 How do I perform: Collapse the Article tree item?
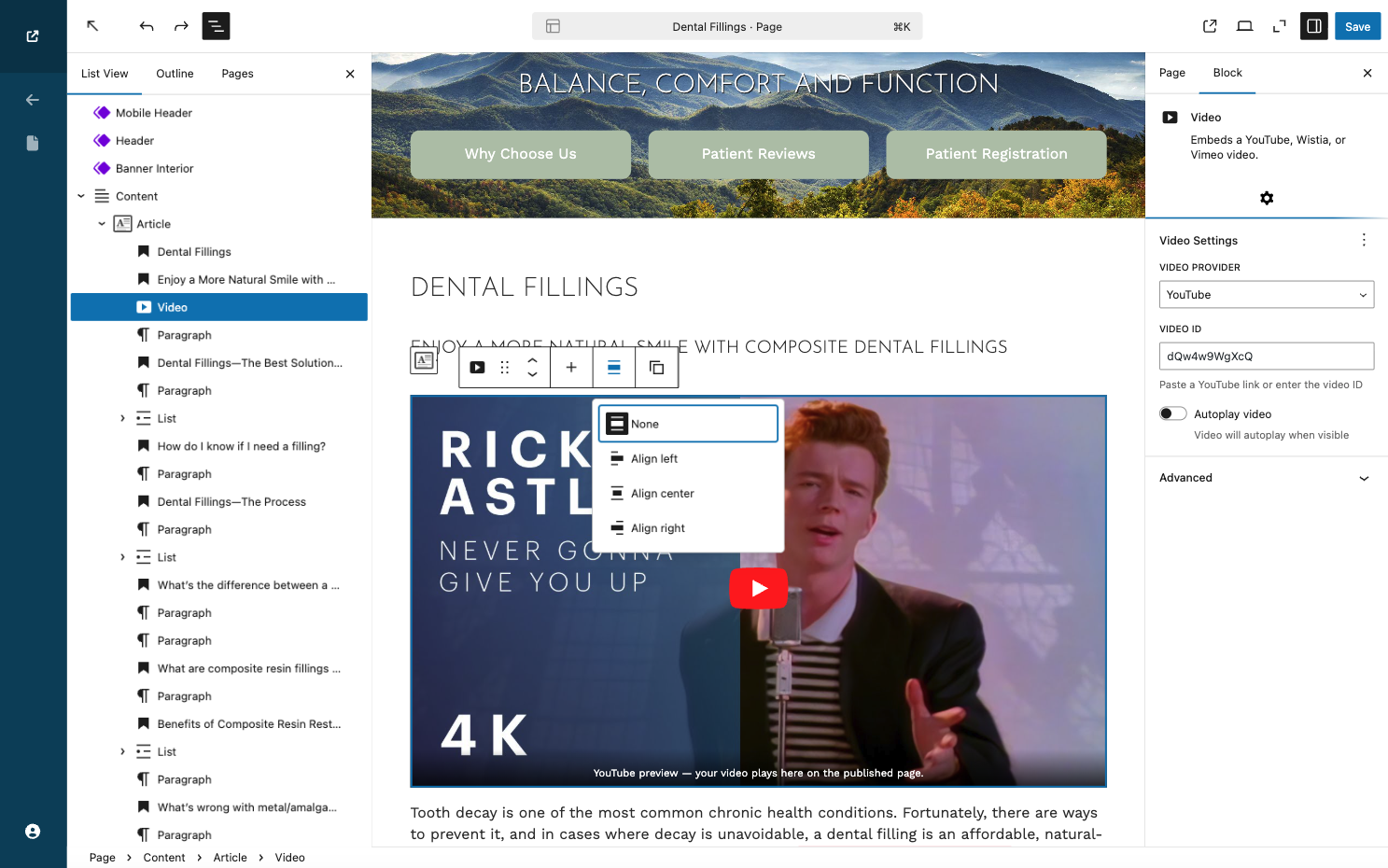[102, 224]
